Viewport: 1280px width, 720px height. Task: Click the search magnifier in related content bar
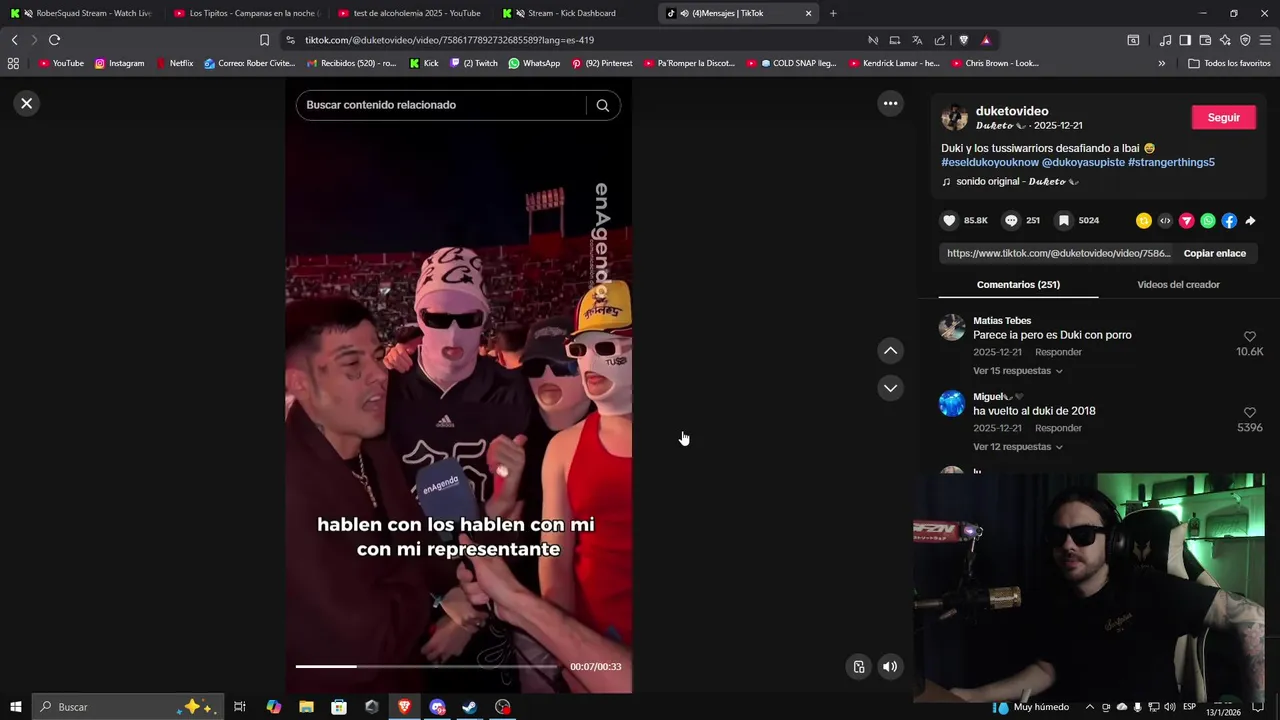click(x=602, y=105)
